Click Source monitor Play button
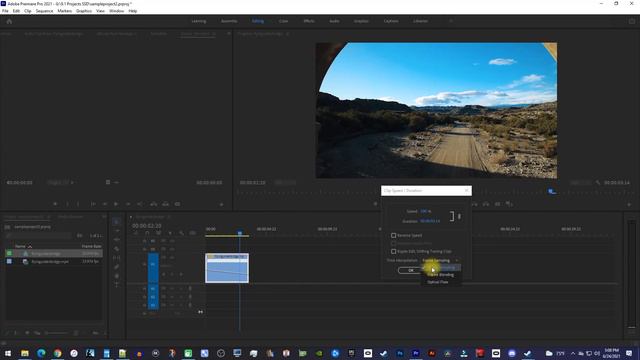 (116, 204)
